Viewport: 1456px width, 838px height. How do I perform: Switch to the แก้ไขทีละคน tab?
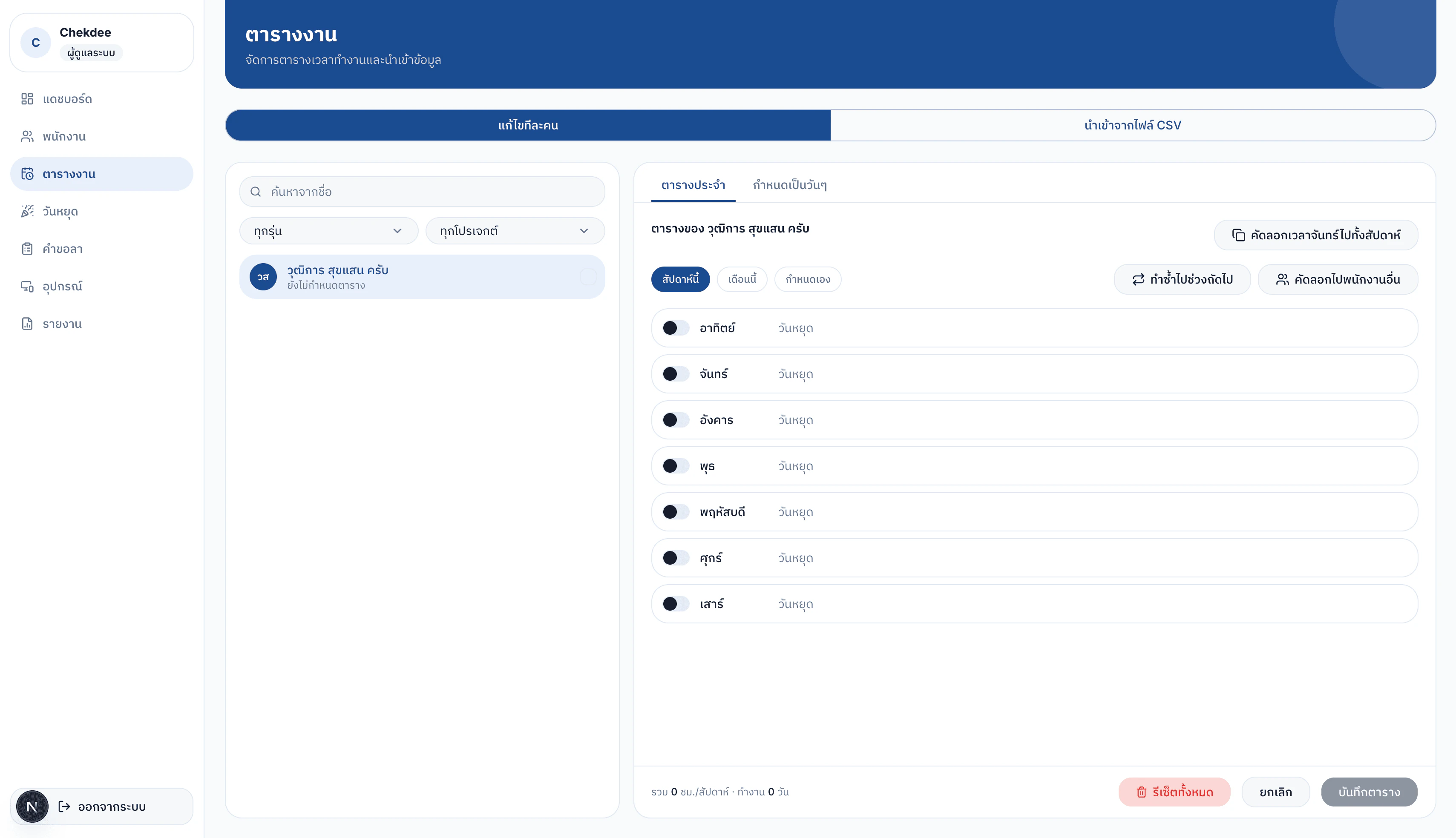528,125
